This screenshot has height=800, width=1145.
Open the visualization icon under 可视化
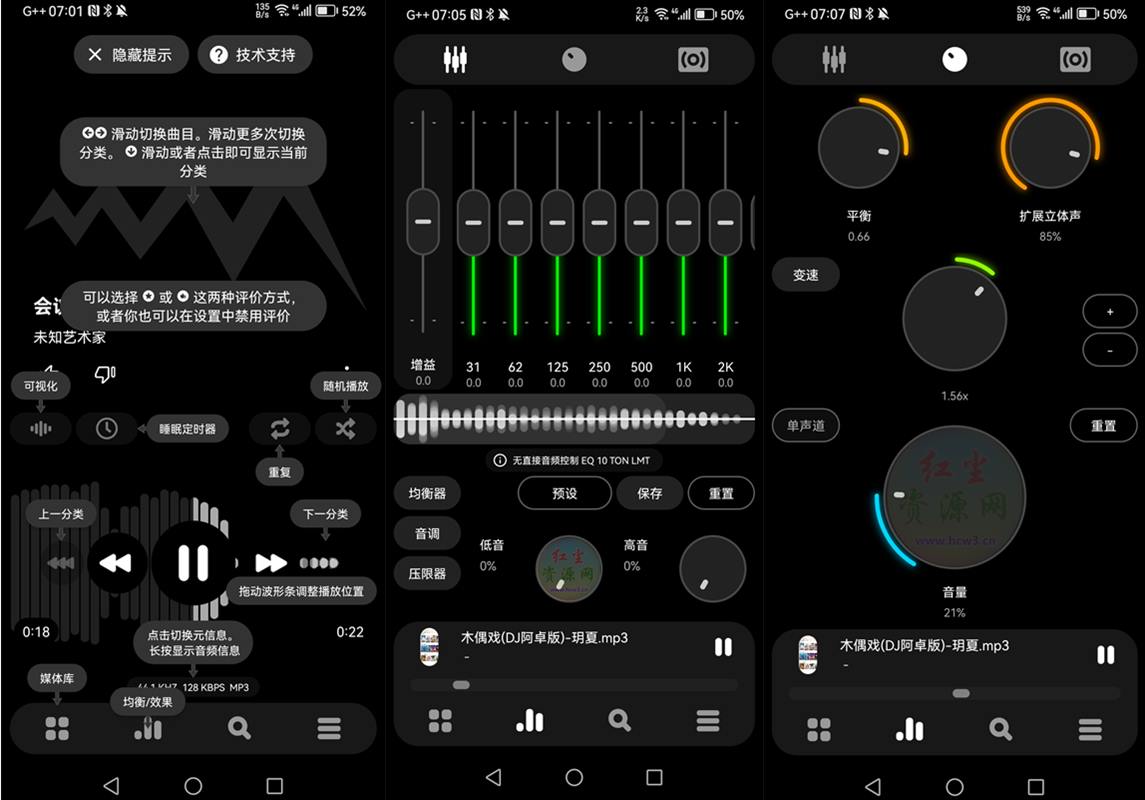coord(41,428)
